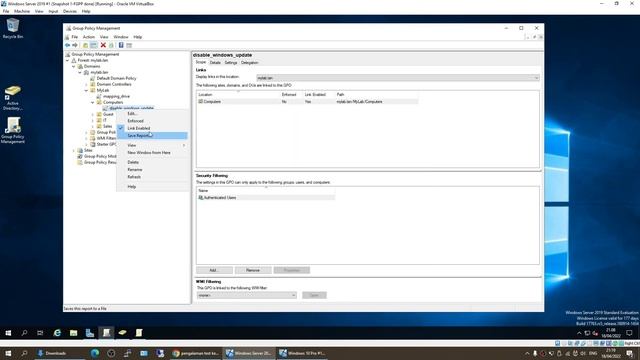Open Group Policy Management desktop shortcut
The height and width of the screenshot is (360, 640).
[x=13, y=130]
